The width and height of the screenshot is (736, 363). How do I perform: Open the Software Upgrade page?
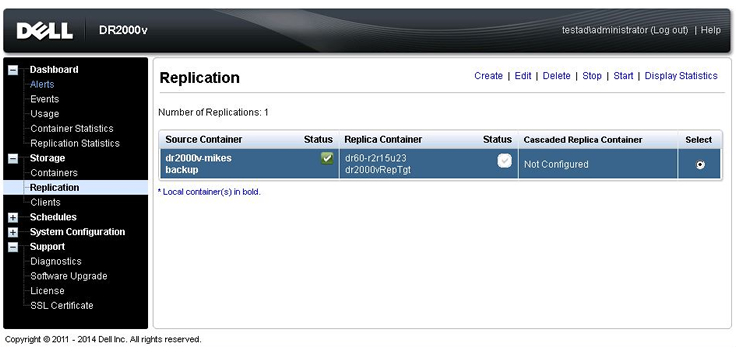coord(69,276)
